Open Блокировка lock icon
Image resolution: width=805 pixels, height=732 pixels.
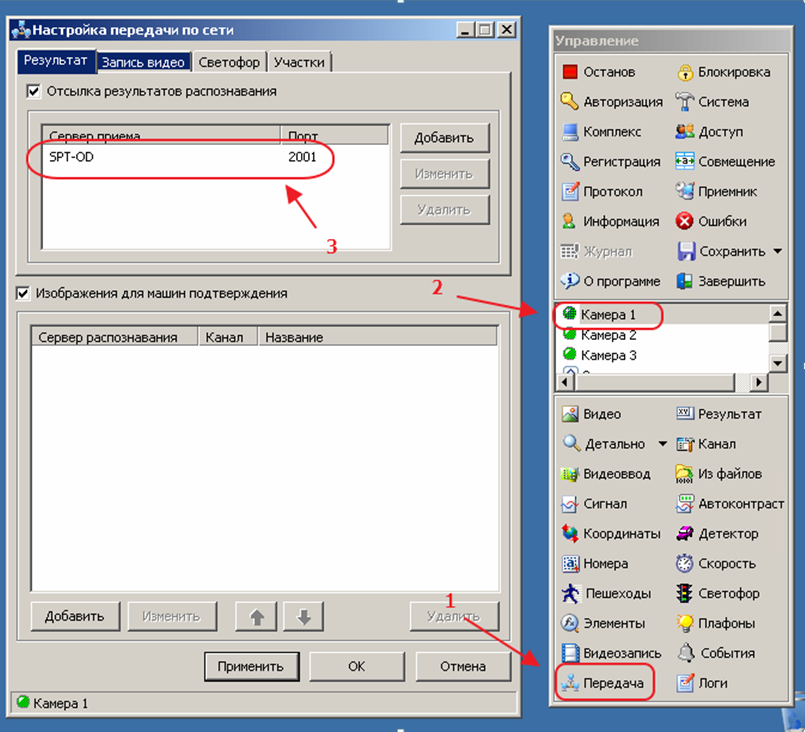685,72
